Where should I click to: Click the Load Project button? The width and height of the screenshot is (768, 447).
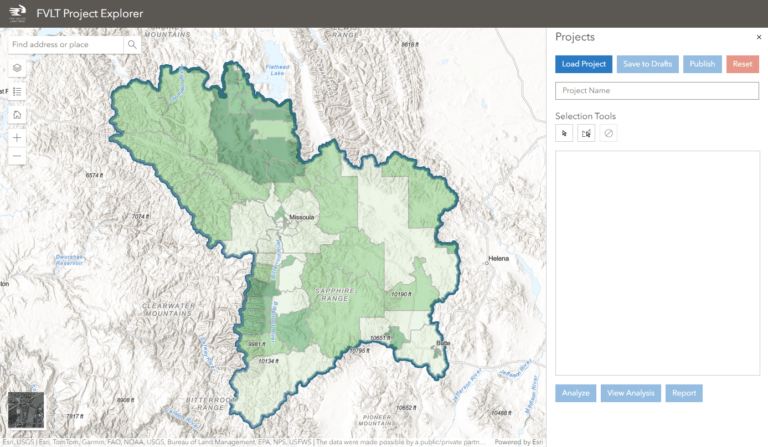pos(583,64)
